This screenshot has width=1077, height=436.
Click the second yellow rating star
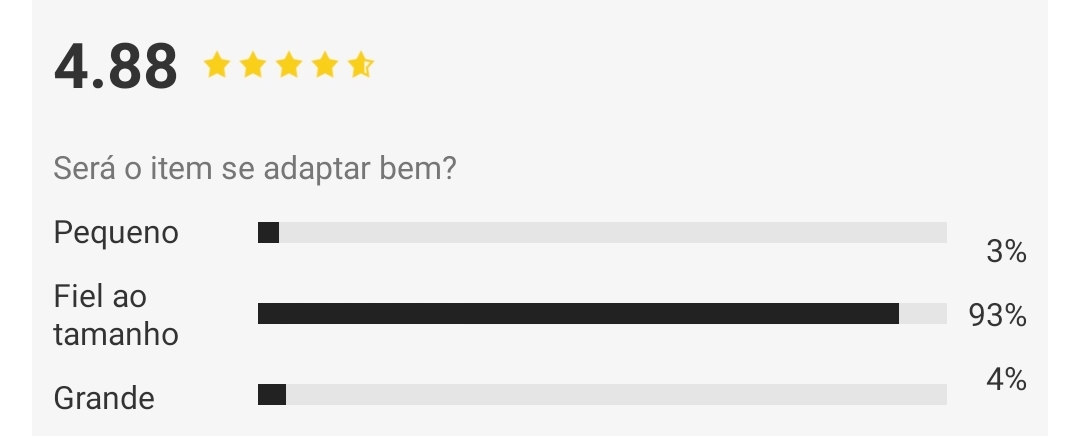(x=253, y=65)
